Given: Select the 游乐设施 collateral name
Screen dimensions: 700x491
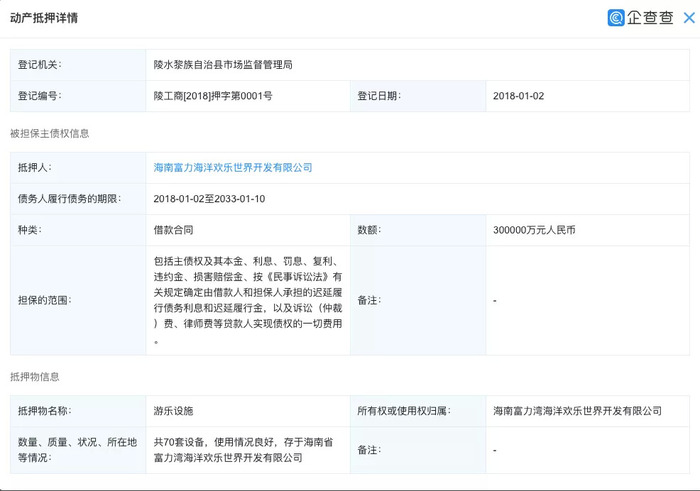Looking at the screenshot, I should (x=173, y=411).
